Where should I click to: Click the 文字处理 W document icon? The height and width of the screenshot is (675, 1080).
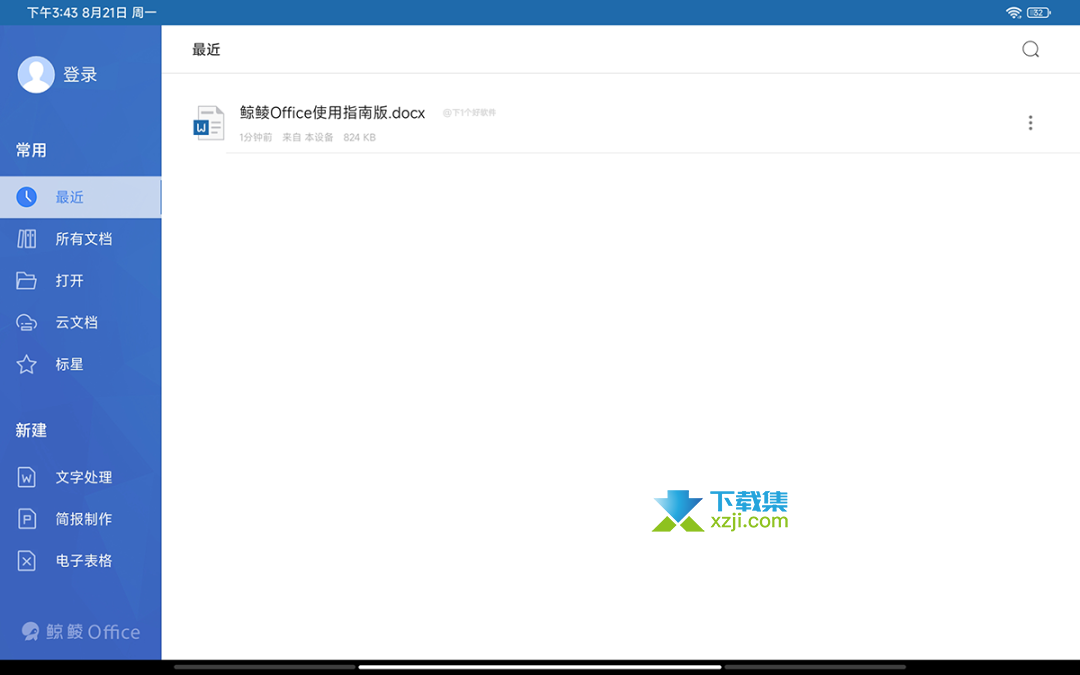pos(26,477)
